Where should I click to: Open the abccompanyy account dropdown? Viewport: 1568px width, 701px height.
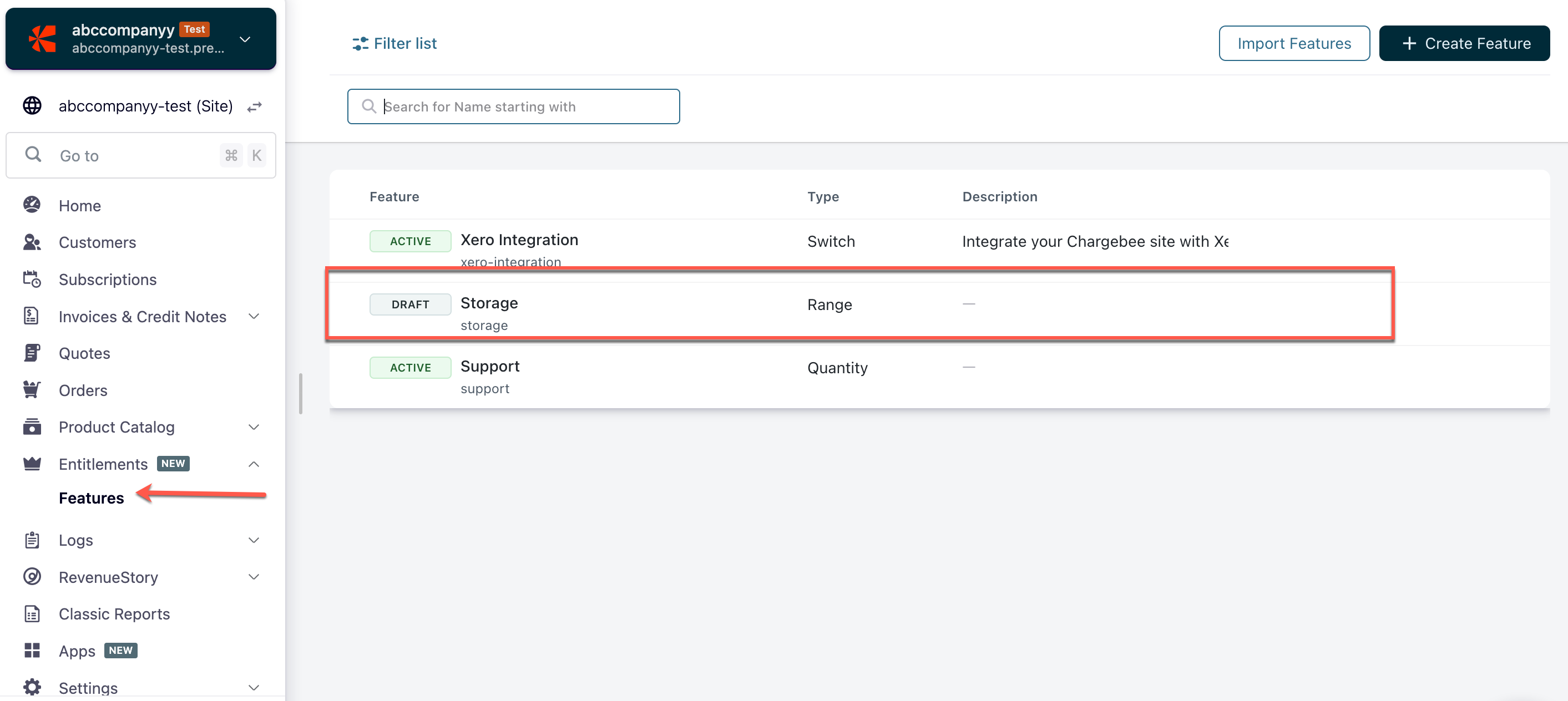(245, 39)
